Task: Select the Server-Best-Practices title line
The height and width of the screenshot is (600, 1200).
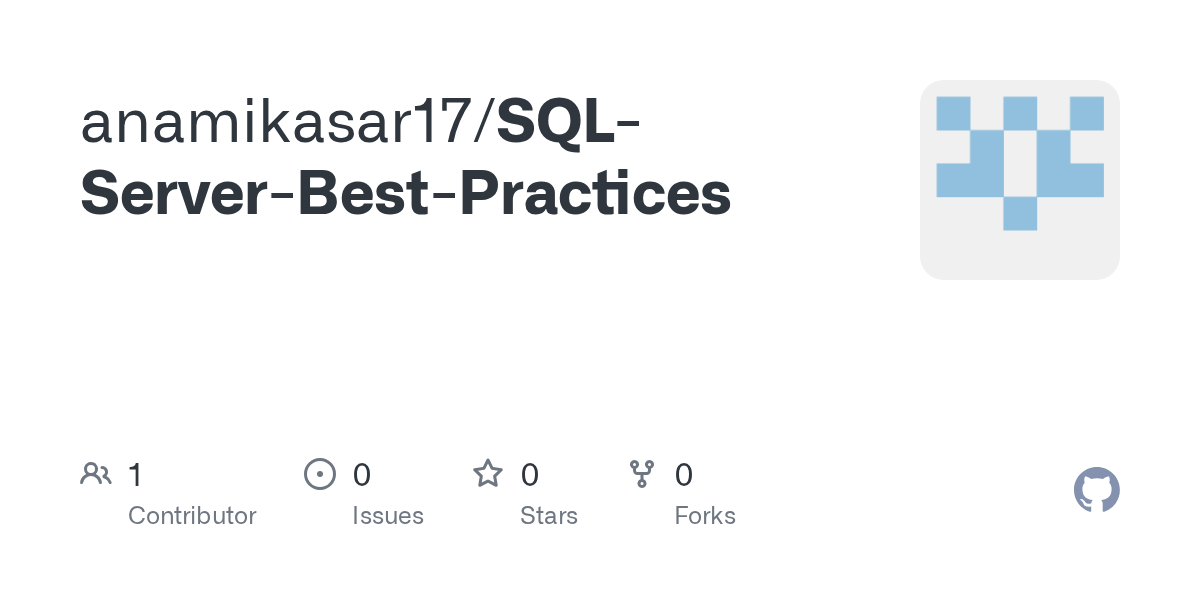Action: tap(406, 194)
